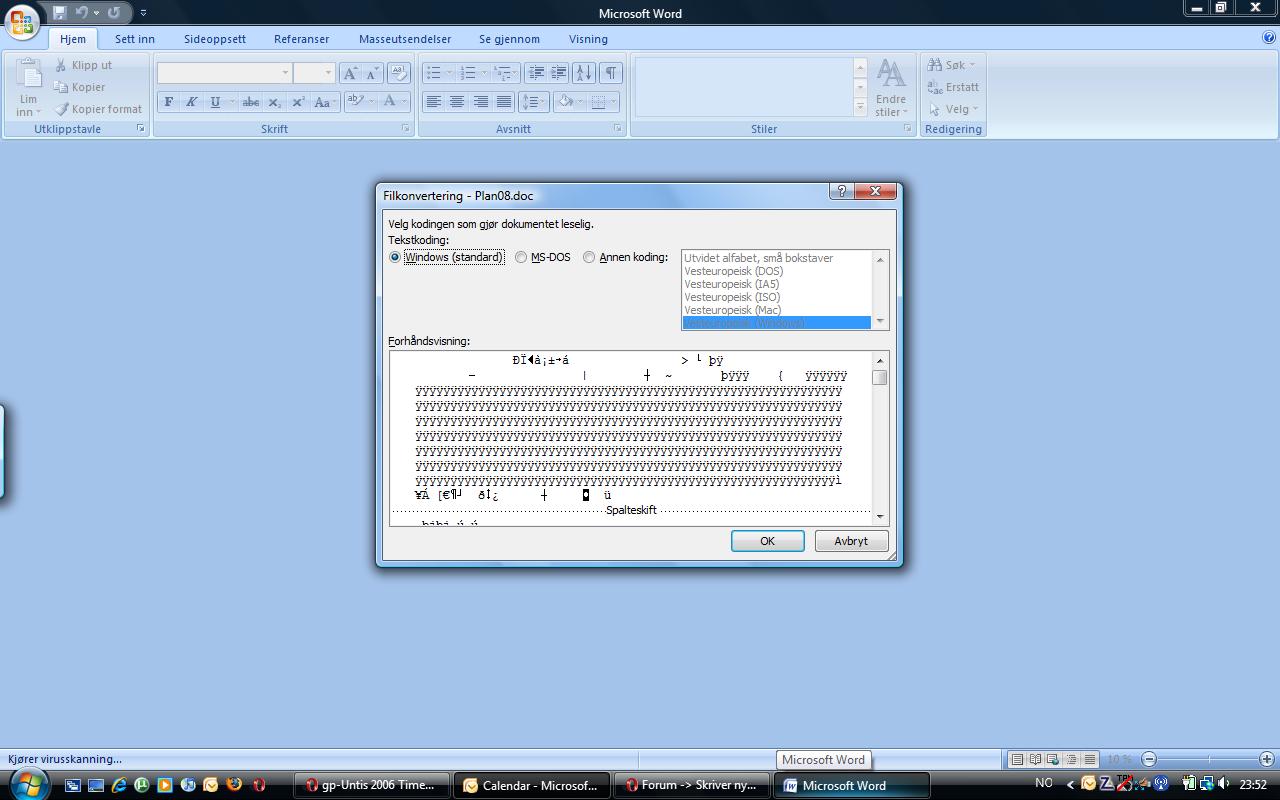Toggle show paragraph marks (¶)
1280x800 pixels.
point(610,73)
